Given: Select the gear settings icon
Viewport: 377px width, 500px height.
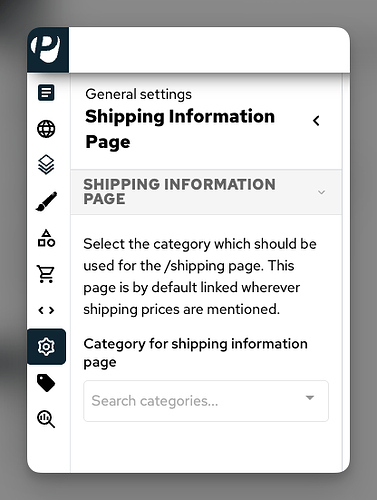Looking at the screenshot, I should pos(46,347).
